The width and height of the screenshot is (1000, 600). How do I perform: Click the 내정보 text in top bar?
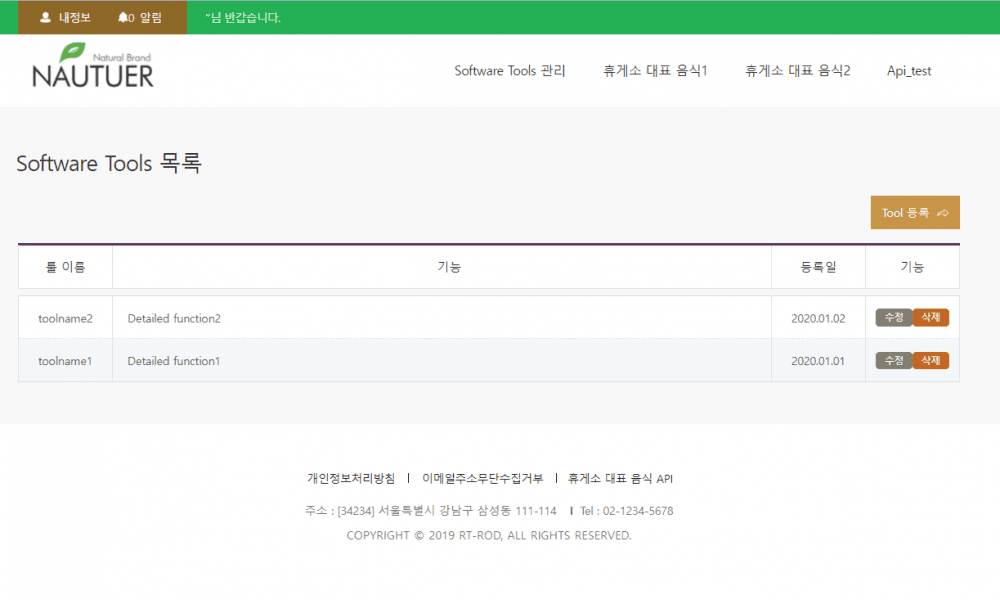point(74,17)
